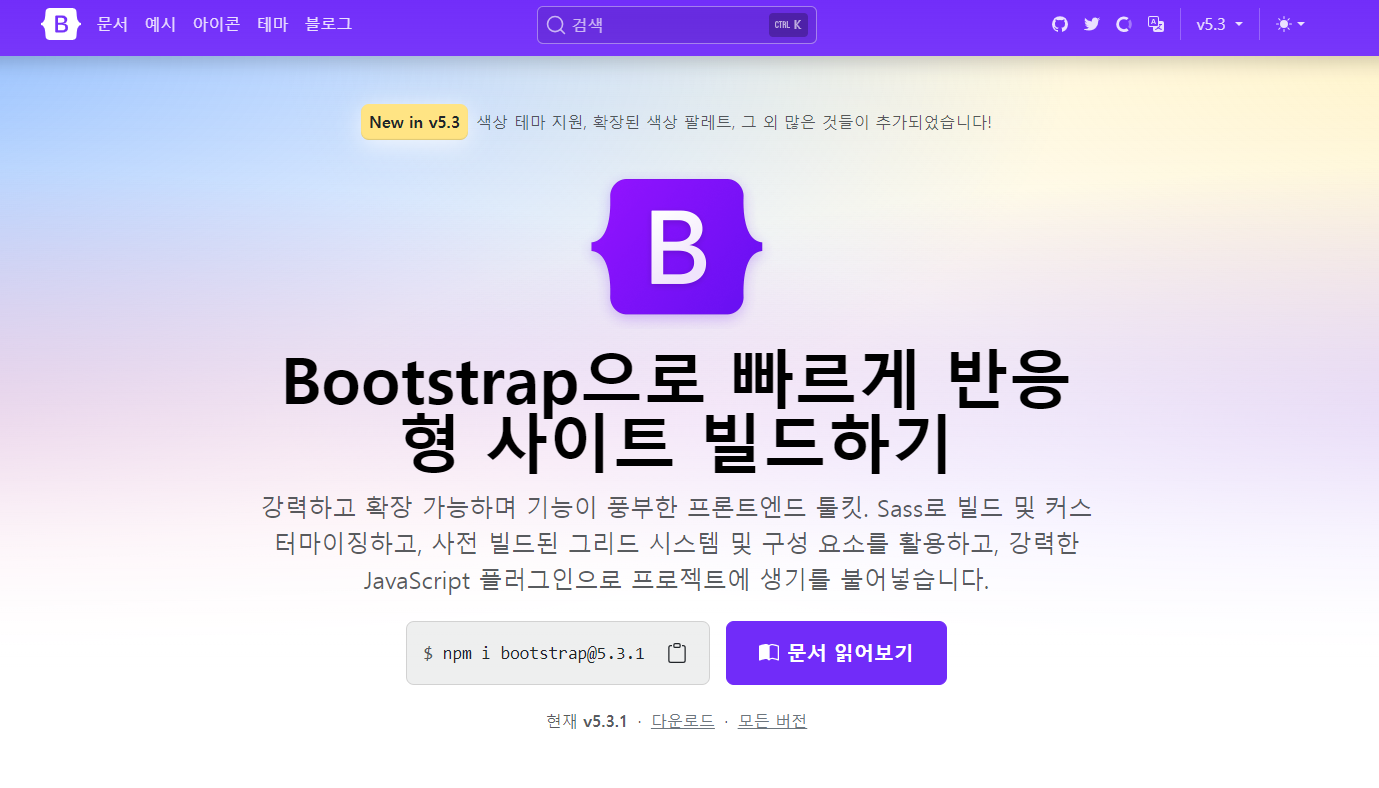Open the 문서 nav item

click(x=112, y=24)
